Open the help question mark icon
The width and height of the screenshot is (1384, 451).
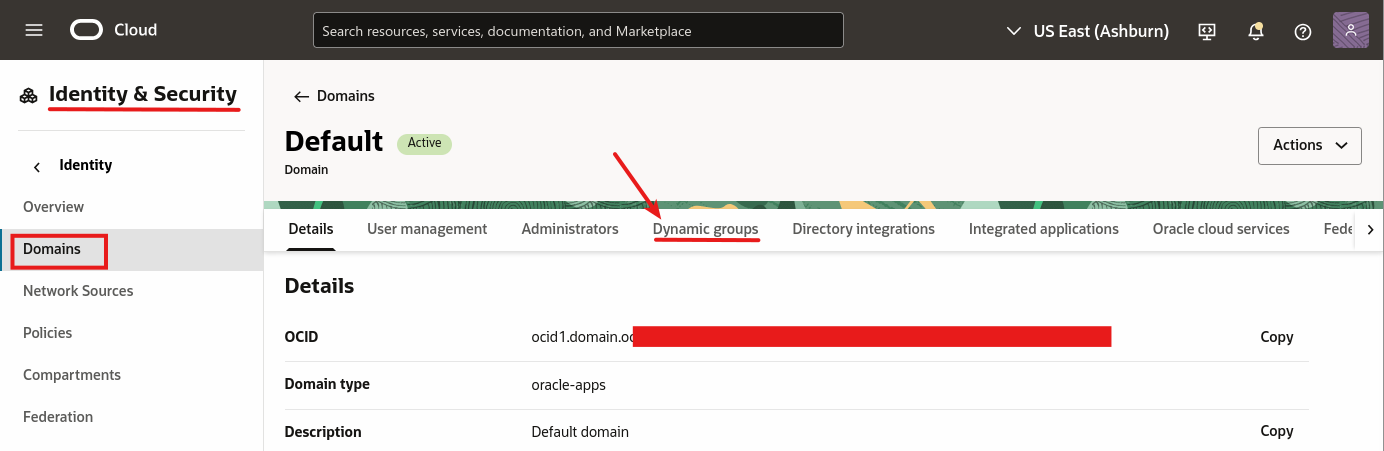pyautogui.click(x=1303, y=31)
